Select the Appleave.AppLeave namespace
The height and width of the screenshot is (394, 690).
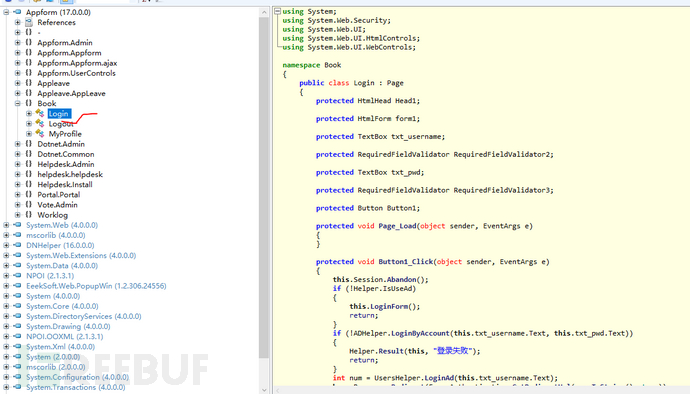[71, 93]
